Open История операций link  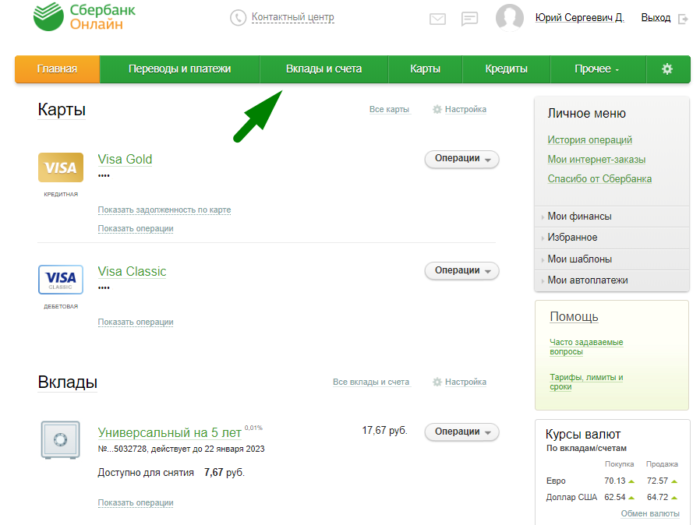click(x=589, y=140)
